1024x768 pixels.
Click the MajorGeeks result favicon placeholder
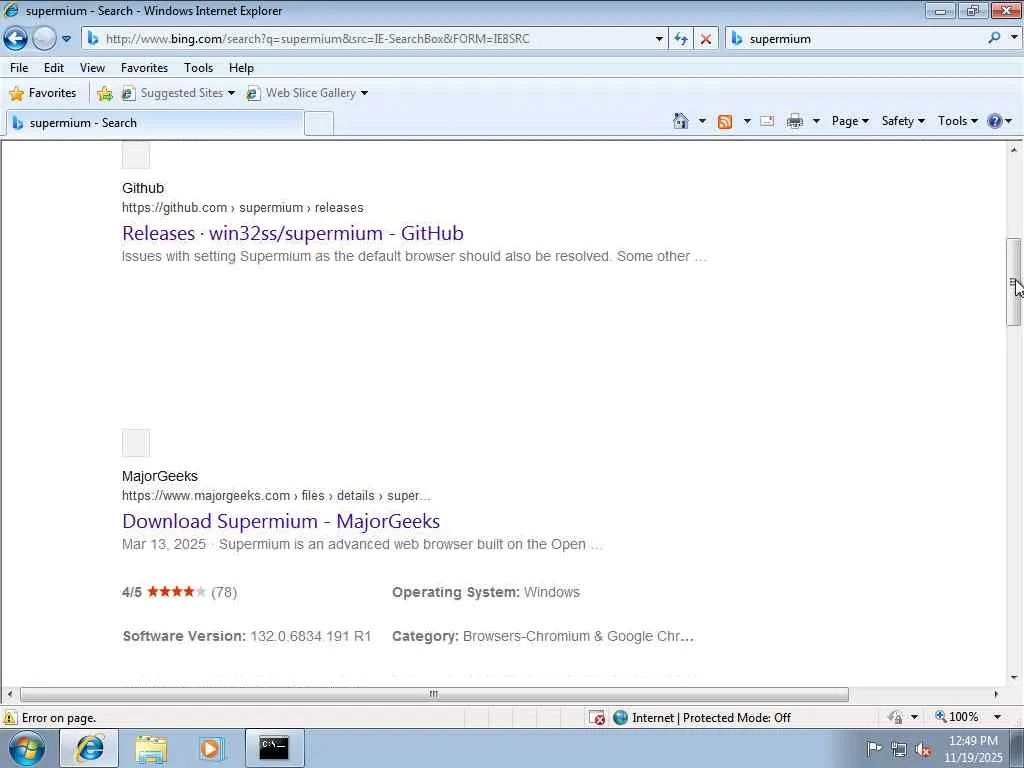point(136,443)
